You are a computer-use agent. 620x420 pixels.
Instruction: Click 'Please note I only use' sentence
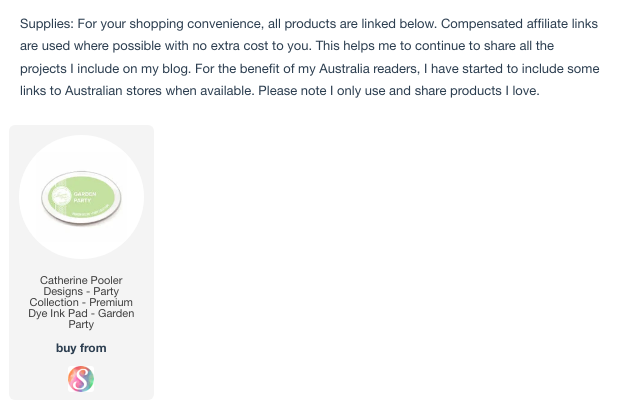(x=322, y=91)
